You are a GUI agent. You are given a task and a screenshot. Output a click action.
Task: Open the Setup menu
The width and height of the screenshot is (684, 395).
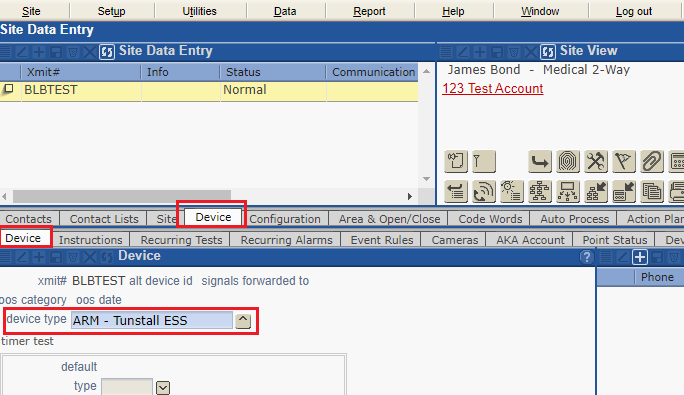tap(111, 11)
